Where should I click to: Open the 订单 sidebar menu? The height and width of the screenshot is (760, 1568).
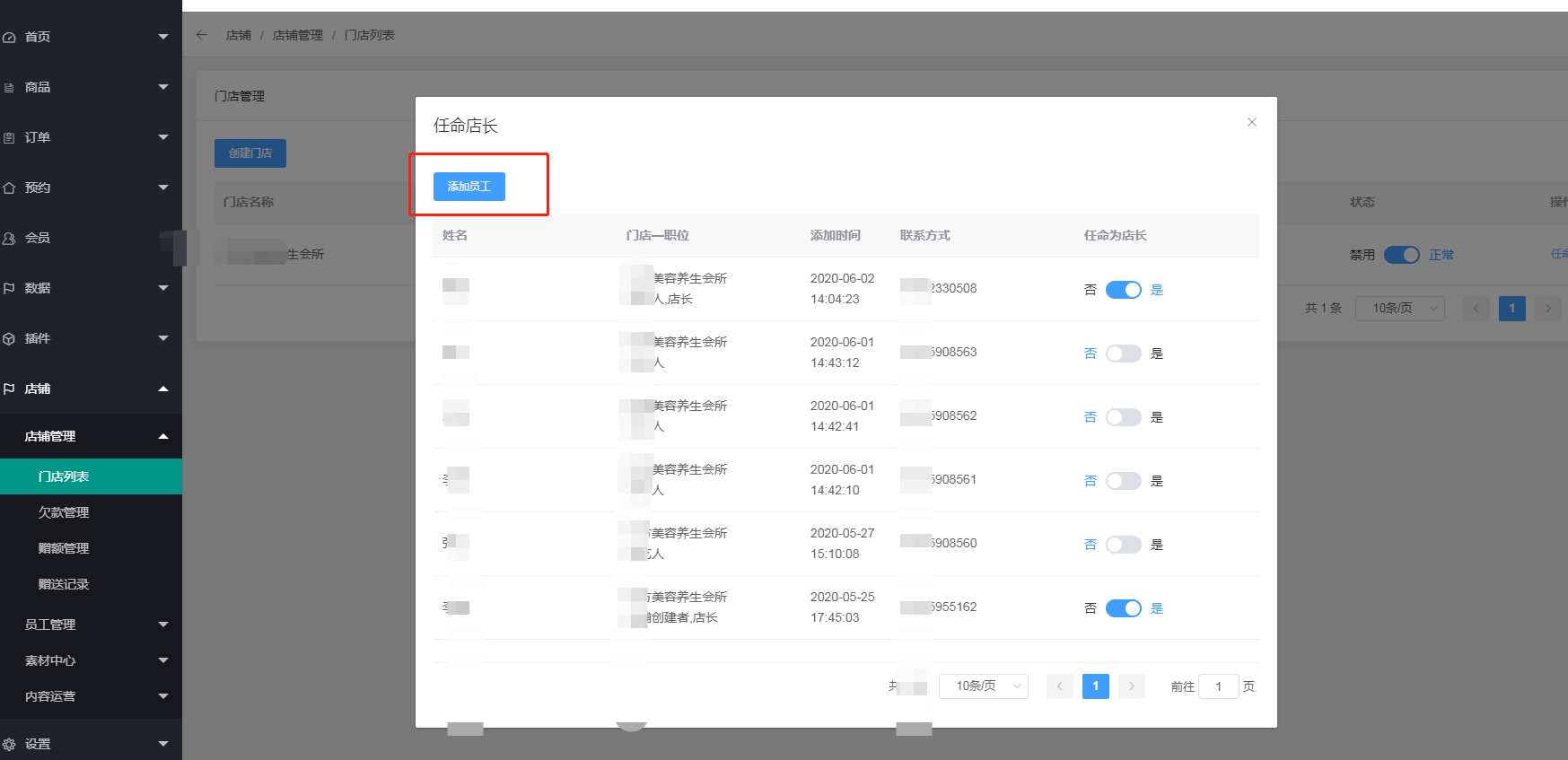click(x=91, y=137)
